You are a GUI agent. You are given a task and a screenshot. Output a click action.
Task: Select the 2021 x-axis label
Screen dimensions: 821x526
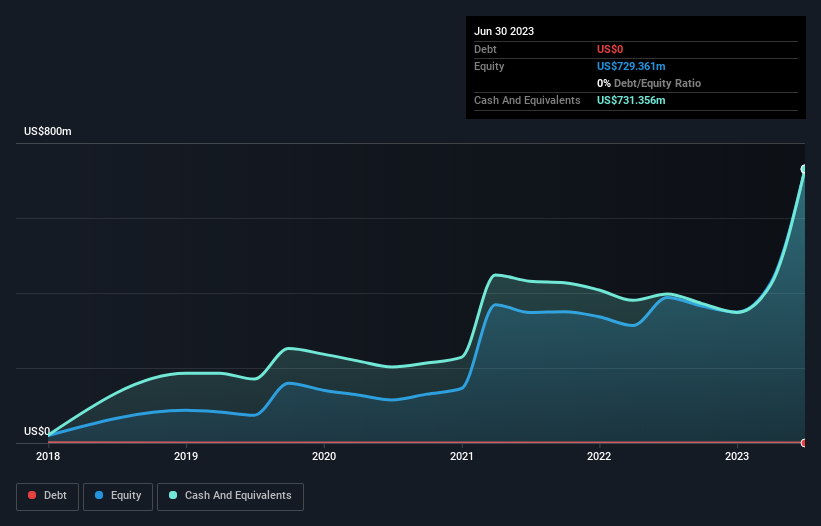[x=462, y=456]
